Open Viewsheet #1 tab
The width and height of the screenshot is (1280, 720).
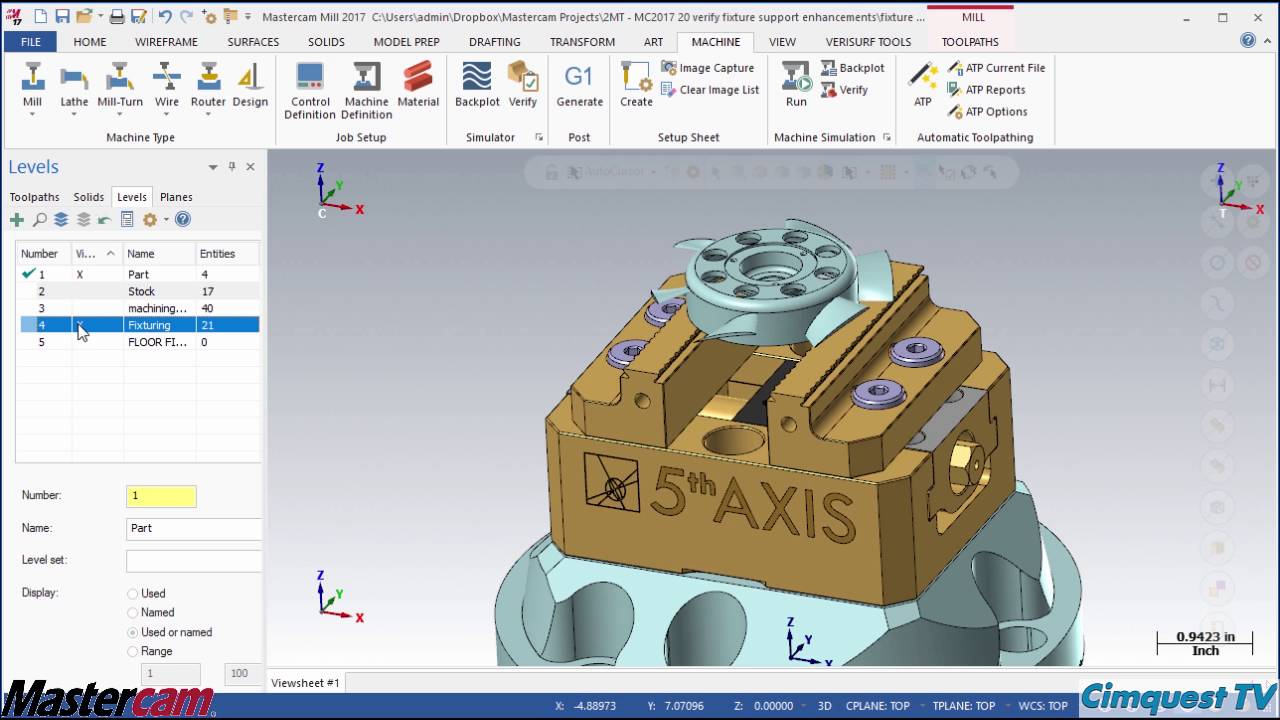point(306,683)
